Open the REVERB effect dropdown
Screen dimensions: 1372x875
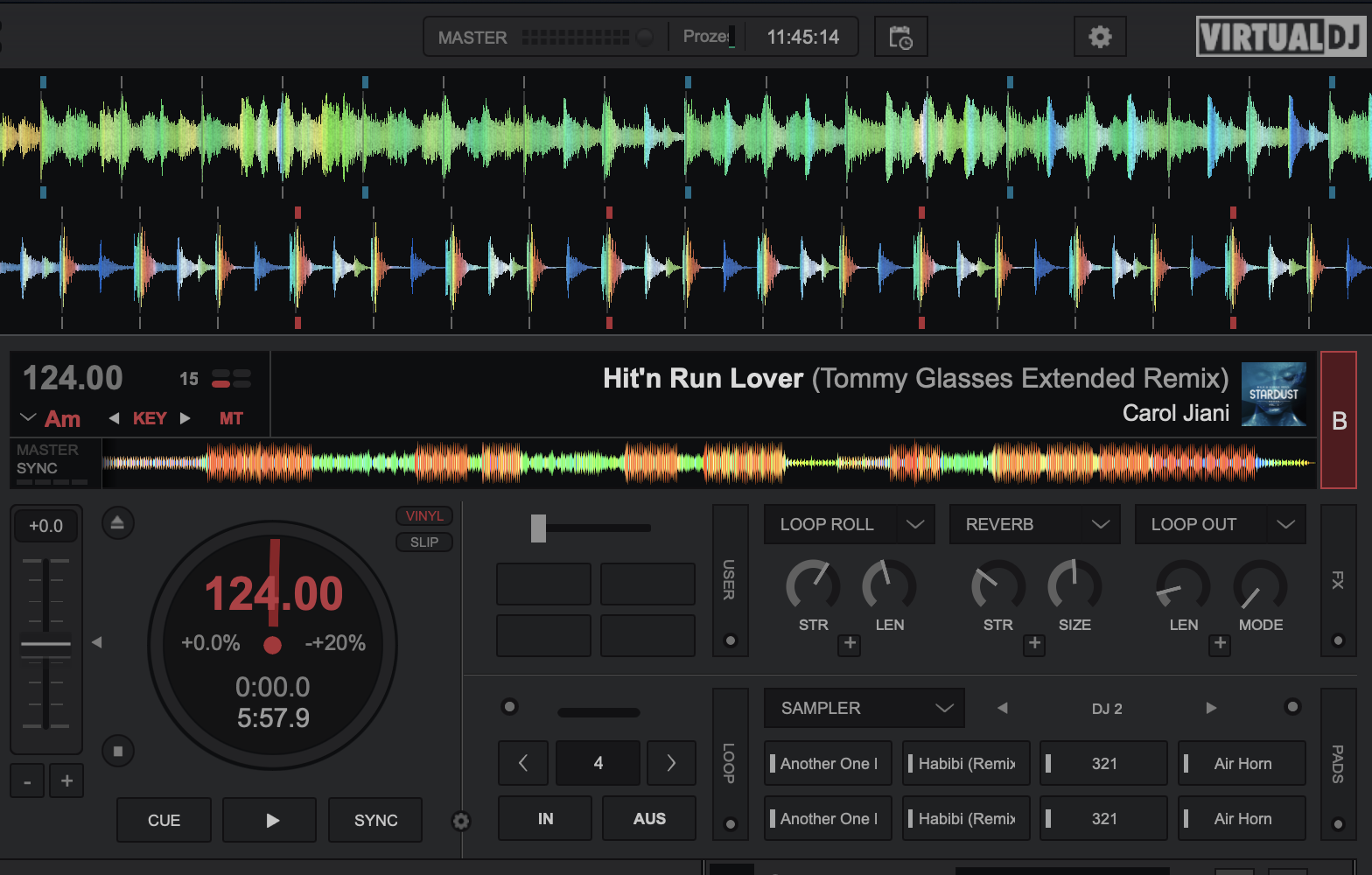coord(1101,524)
